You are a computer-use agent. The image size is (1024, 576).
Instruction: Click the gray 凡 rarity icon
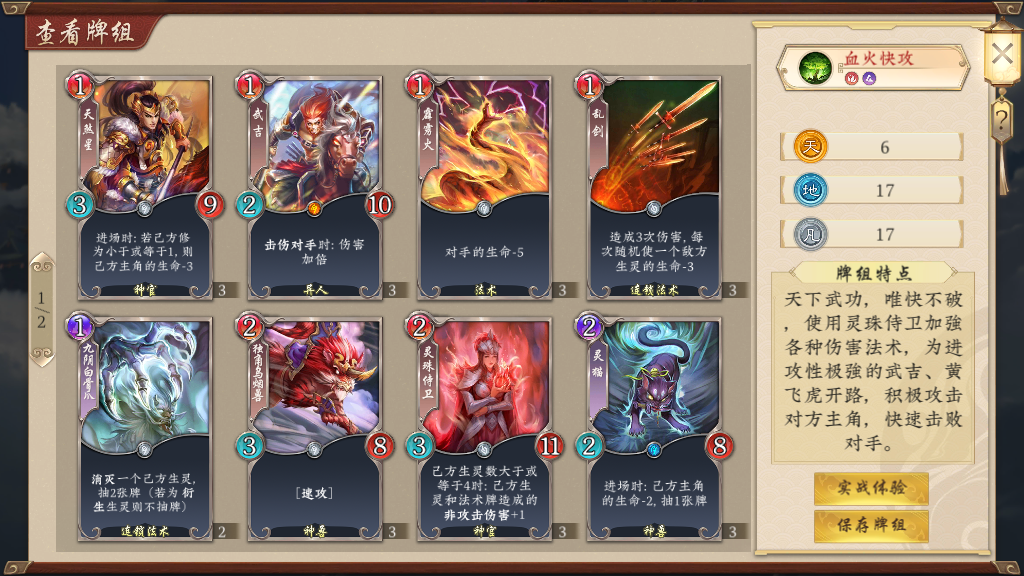(810, 234)
